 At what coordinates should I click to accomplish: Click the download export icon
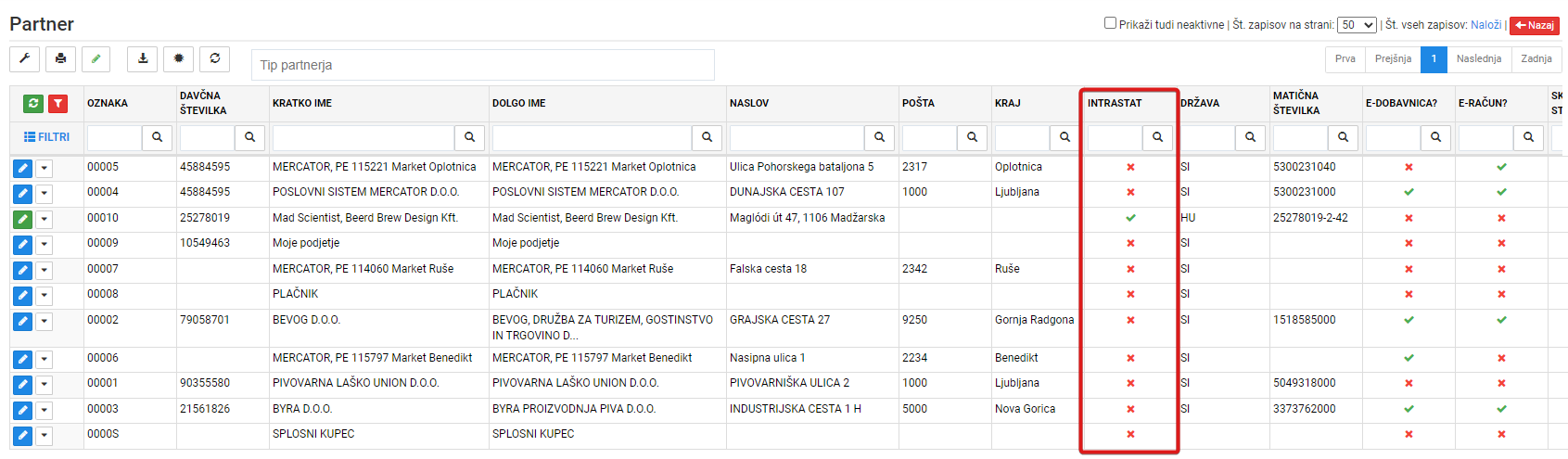coord(143,58)
